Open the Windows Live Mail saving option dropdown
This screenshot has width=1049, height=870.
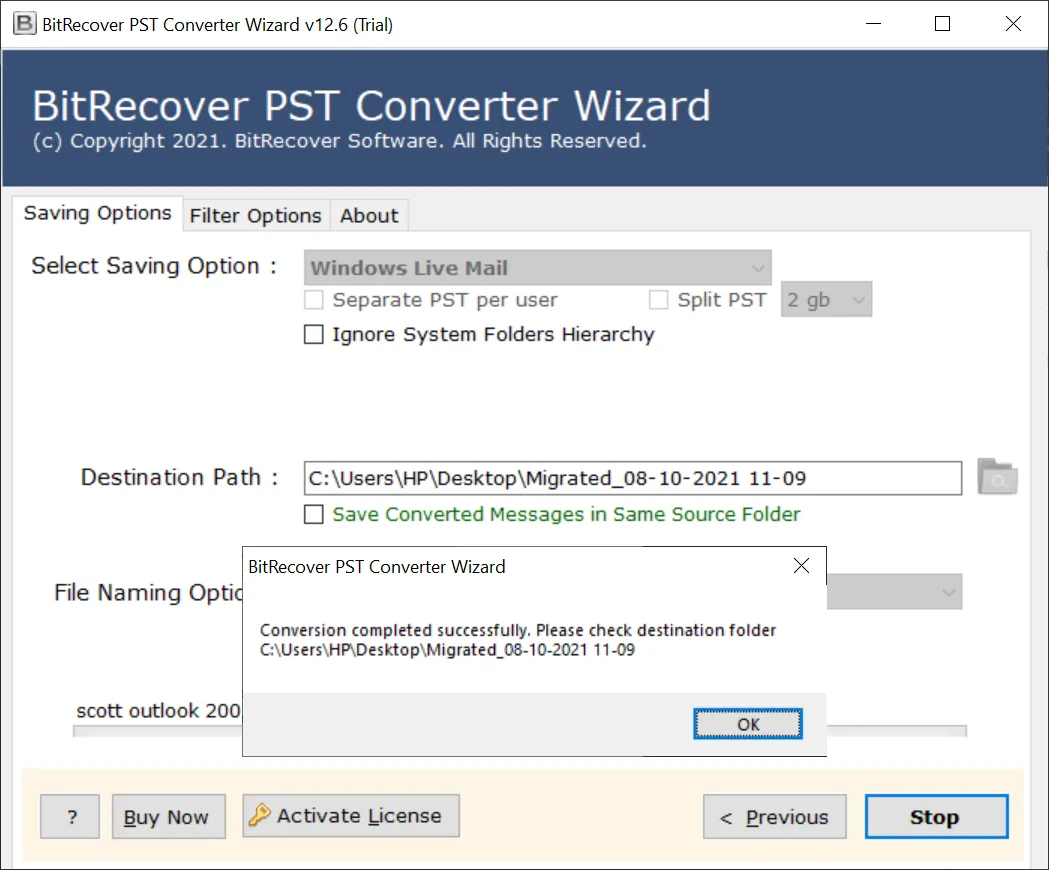pos(537,268)
